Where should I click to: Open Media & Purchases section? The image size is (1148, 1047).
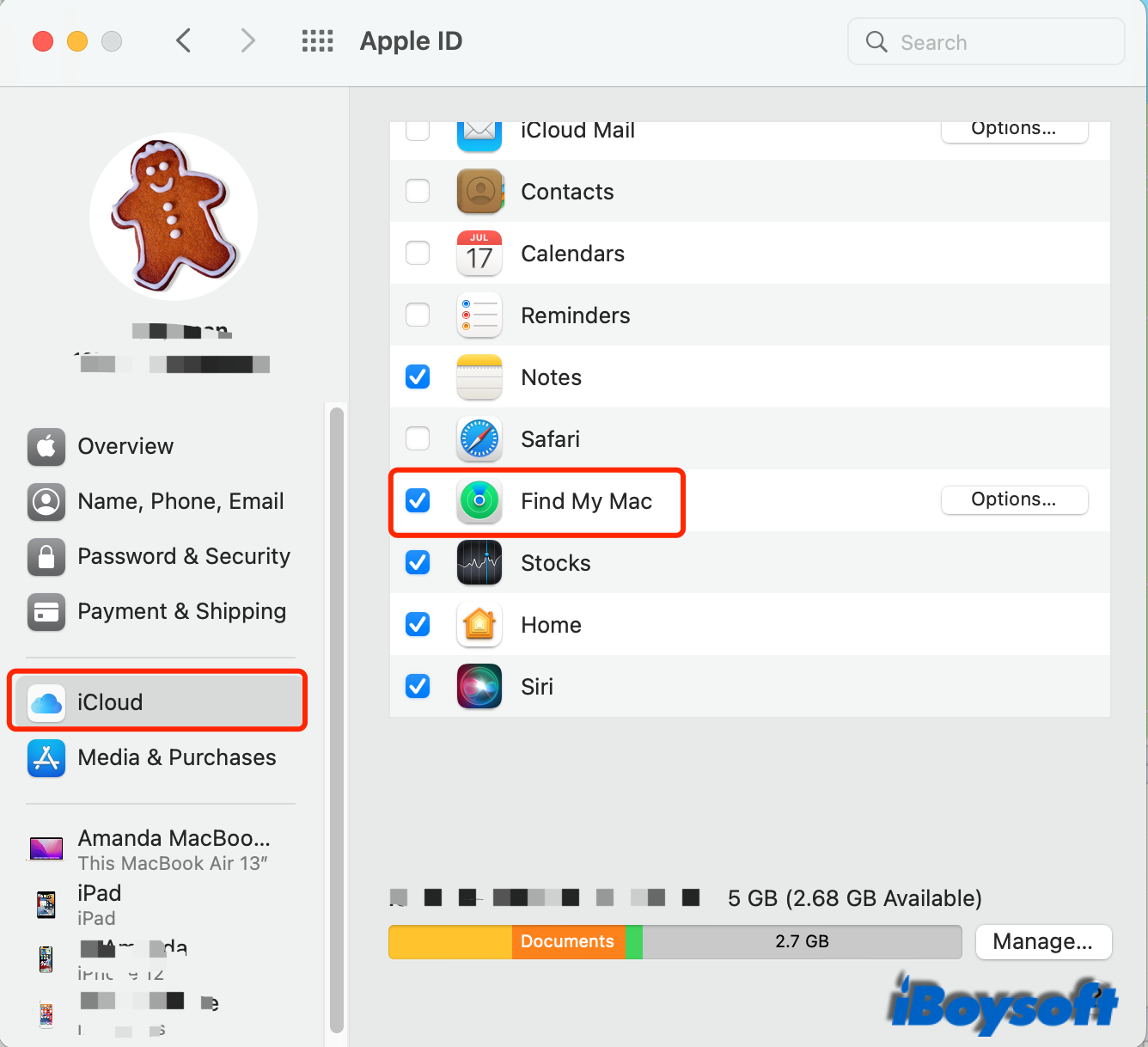coord(176,757)
